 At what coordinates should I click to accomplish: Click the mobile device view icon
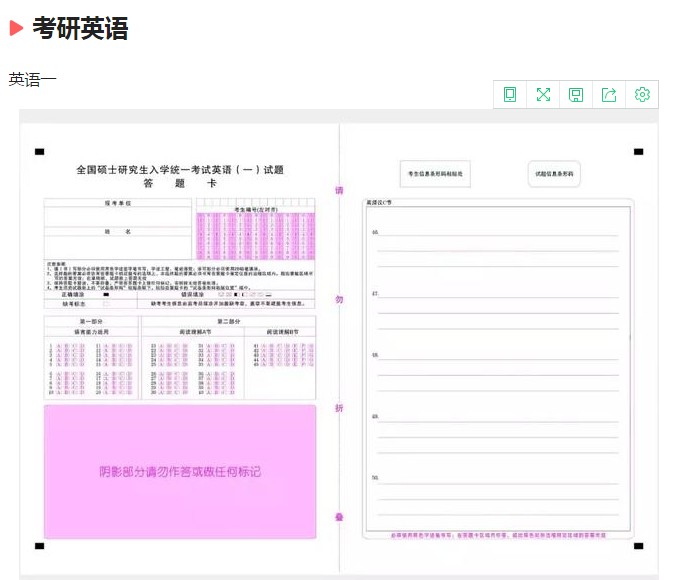tap(510, 94)
